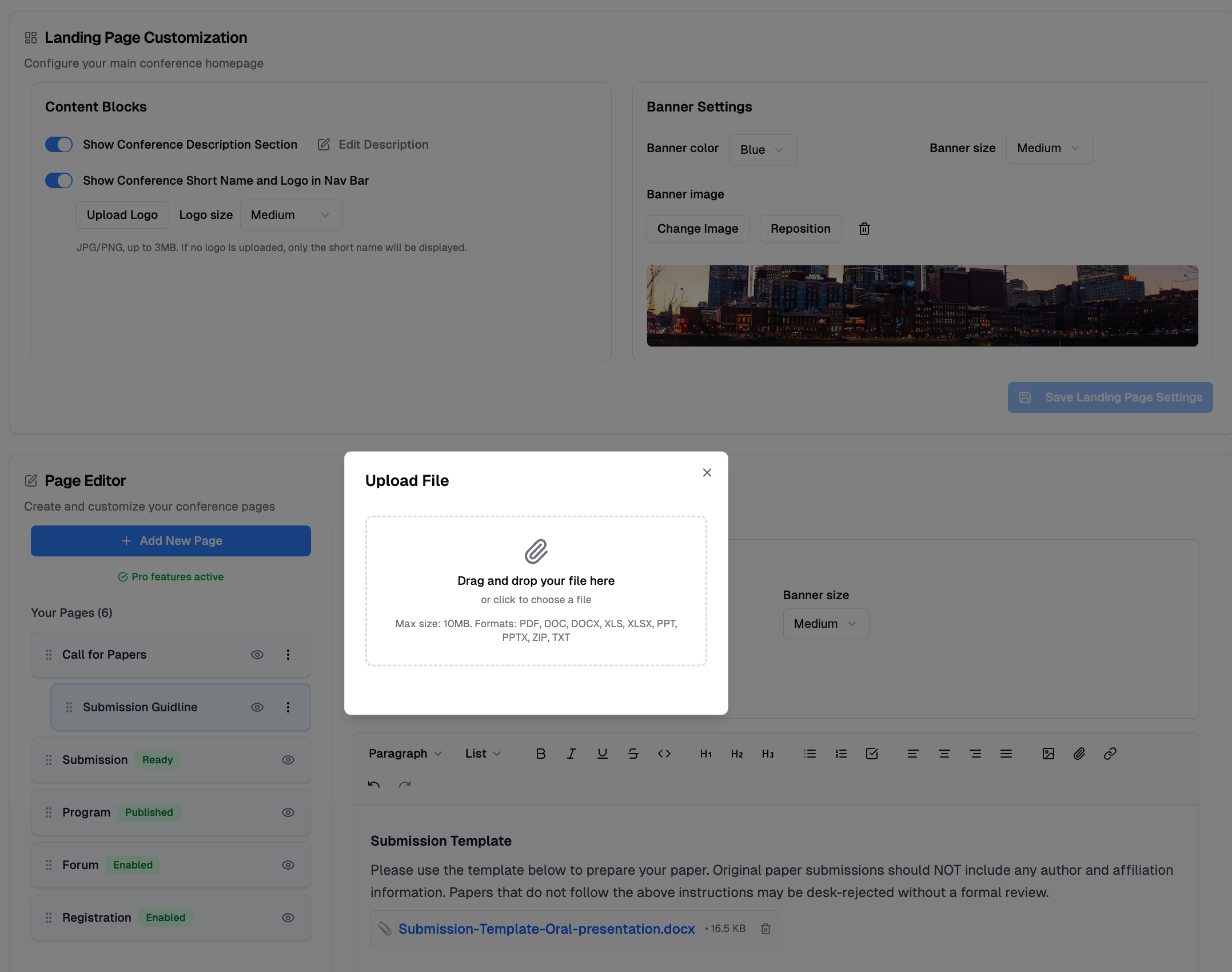
Task: Click the insert link toolbar icon
Action: (x=1110, y=754)
